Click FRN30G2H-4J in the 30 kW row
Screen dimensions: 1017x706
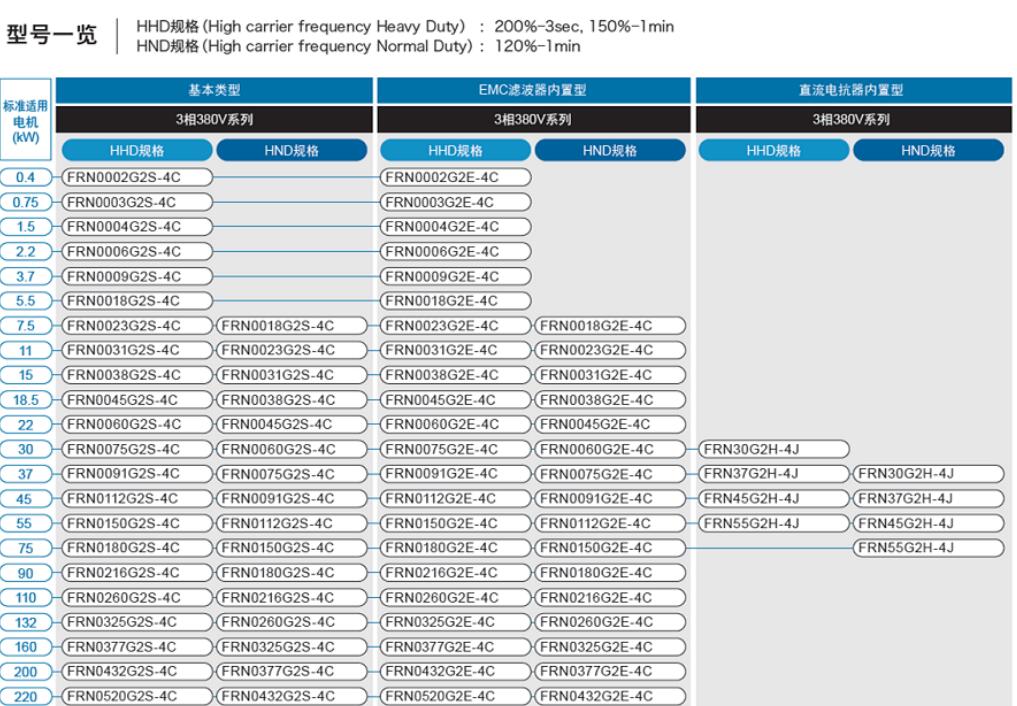point(774,449)
